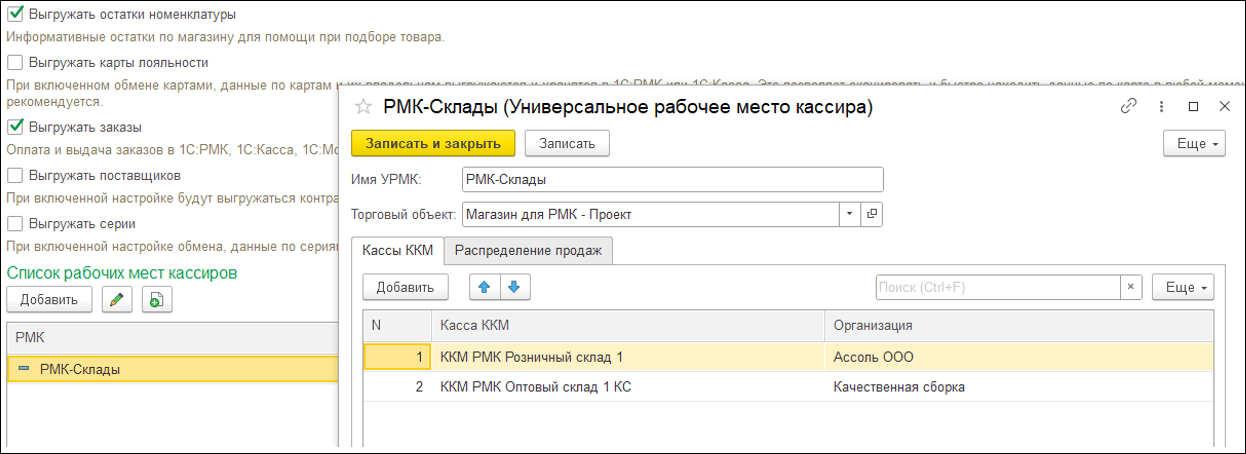
Task: Enable Выгружать карты лояльности checkbox
Action: click(15, 62)
